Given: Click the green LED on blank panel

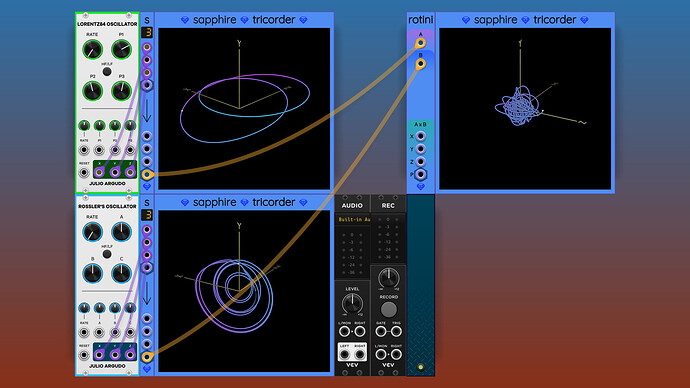Looking at the screenshot, I should (420, 366).
